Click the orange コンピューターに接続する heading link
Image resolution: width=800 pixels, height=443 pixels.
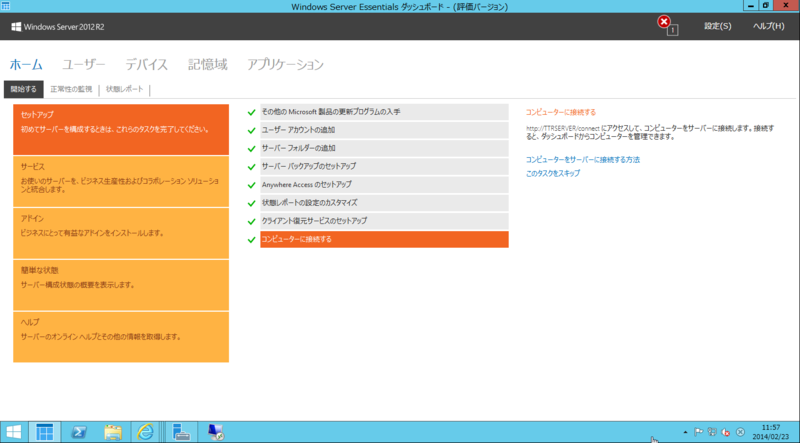pyautogui.click(x=561, y=112)
